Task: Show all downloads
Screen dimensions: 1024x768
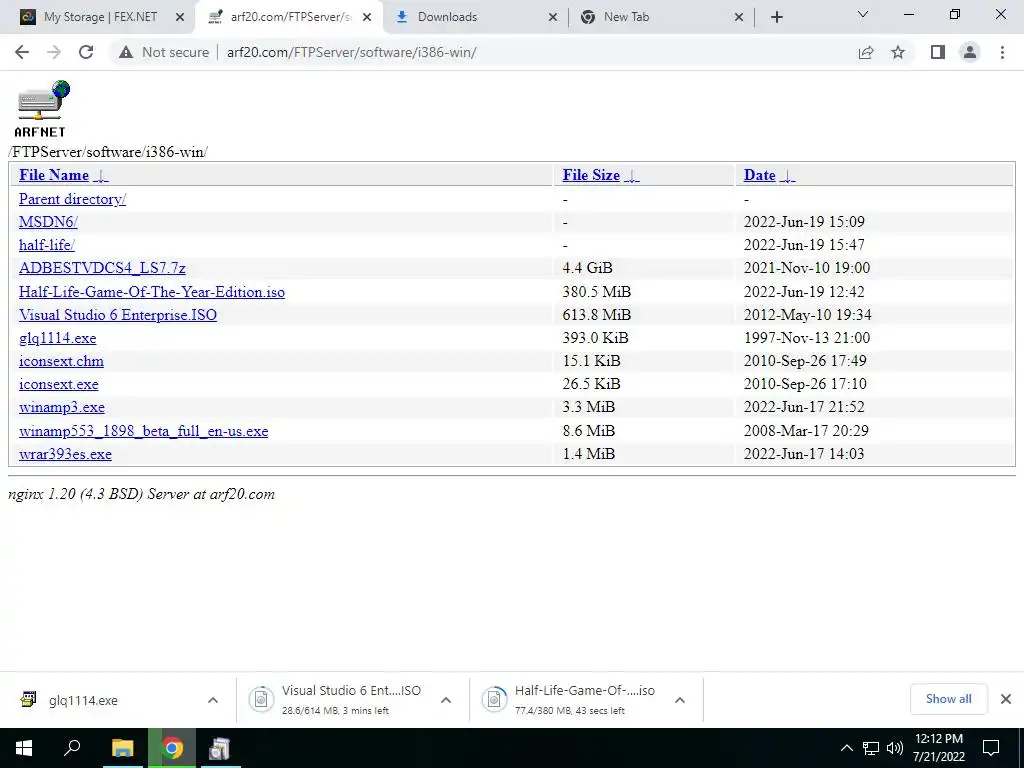Action: point(948,699)
